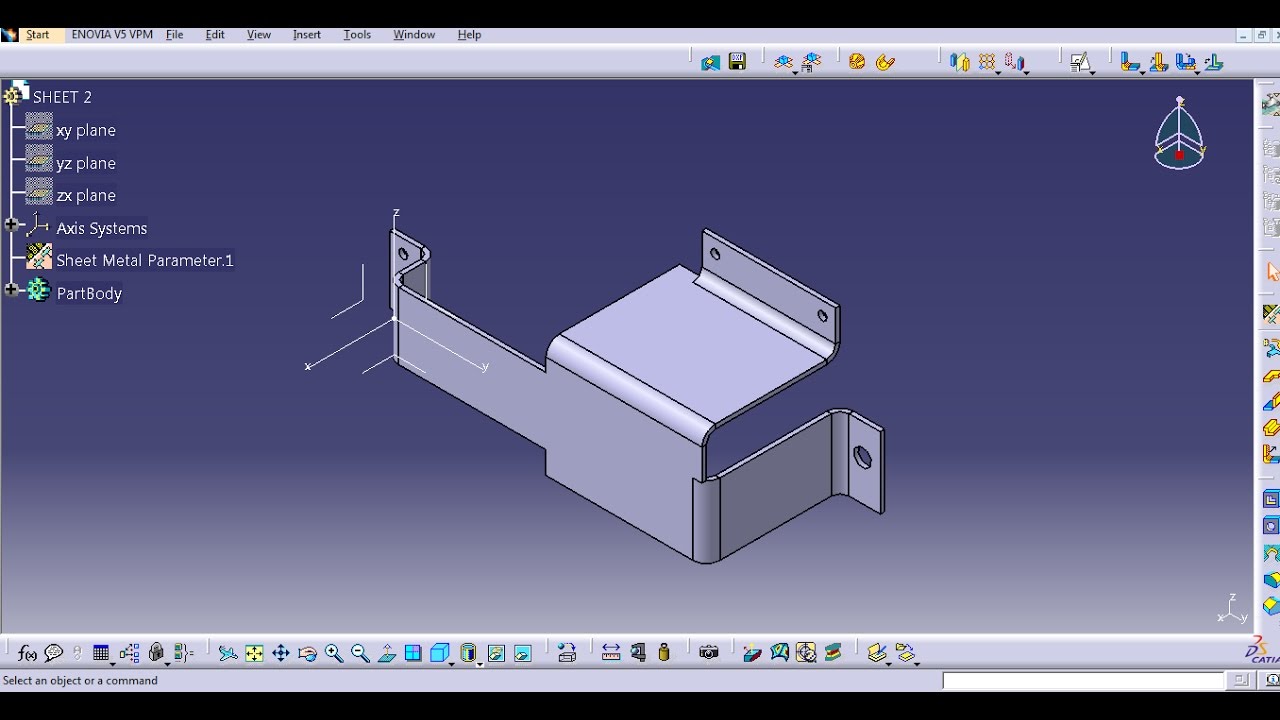Click the command input field in the status bar
Screen dimensions: 1280x720
point(1085,681)
